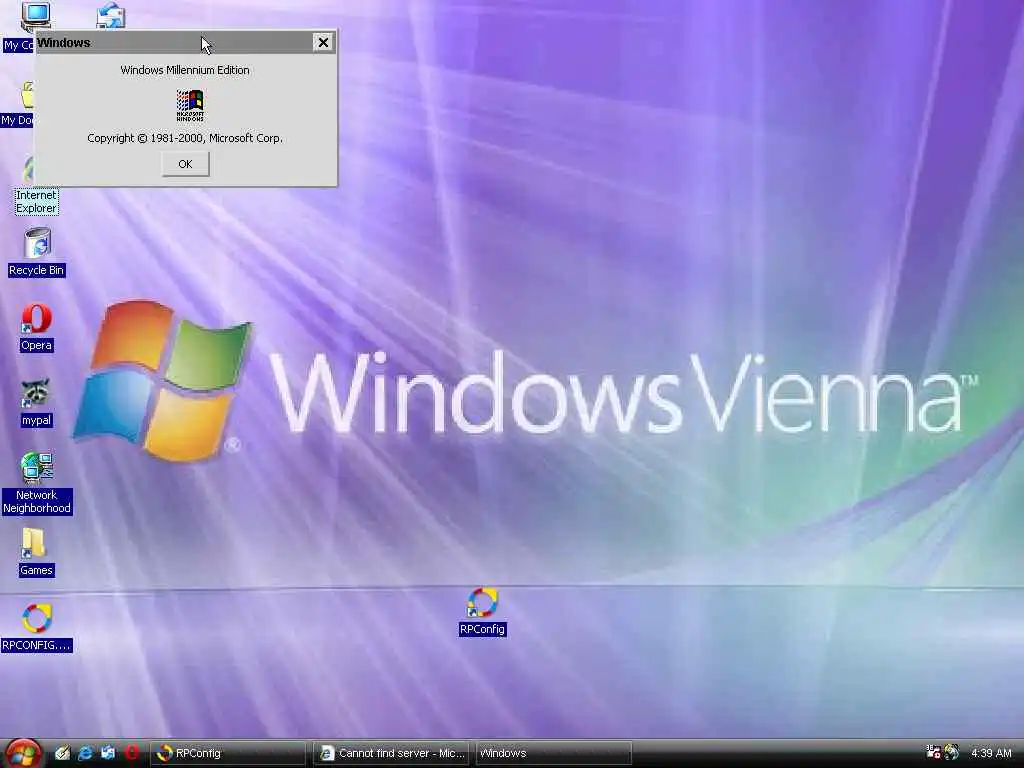Close the Windows Millennium Edition dialog
This screenshot has height=768, width=1024.
pyautogui.click(x=323, y=42)
